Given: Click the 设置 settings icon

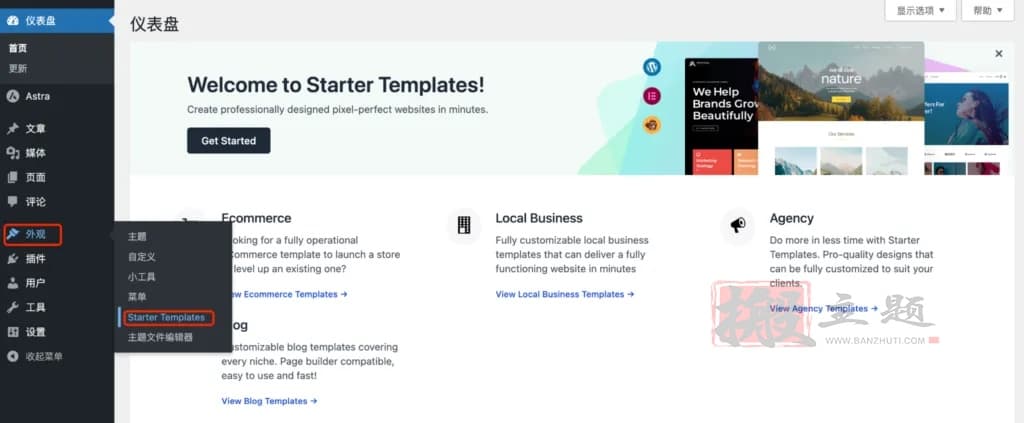Looking at the screenshot, I should [x=12, y=332].
